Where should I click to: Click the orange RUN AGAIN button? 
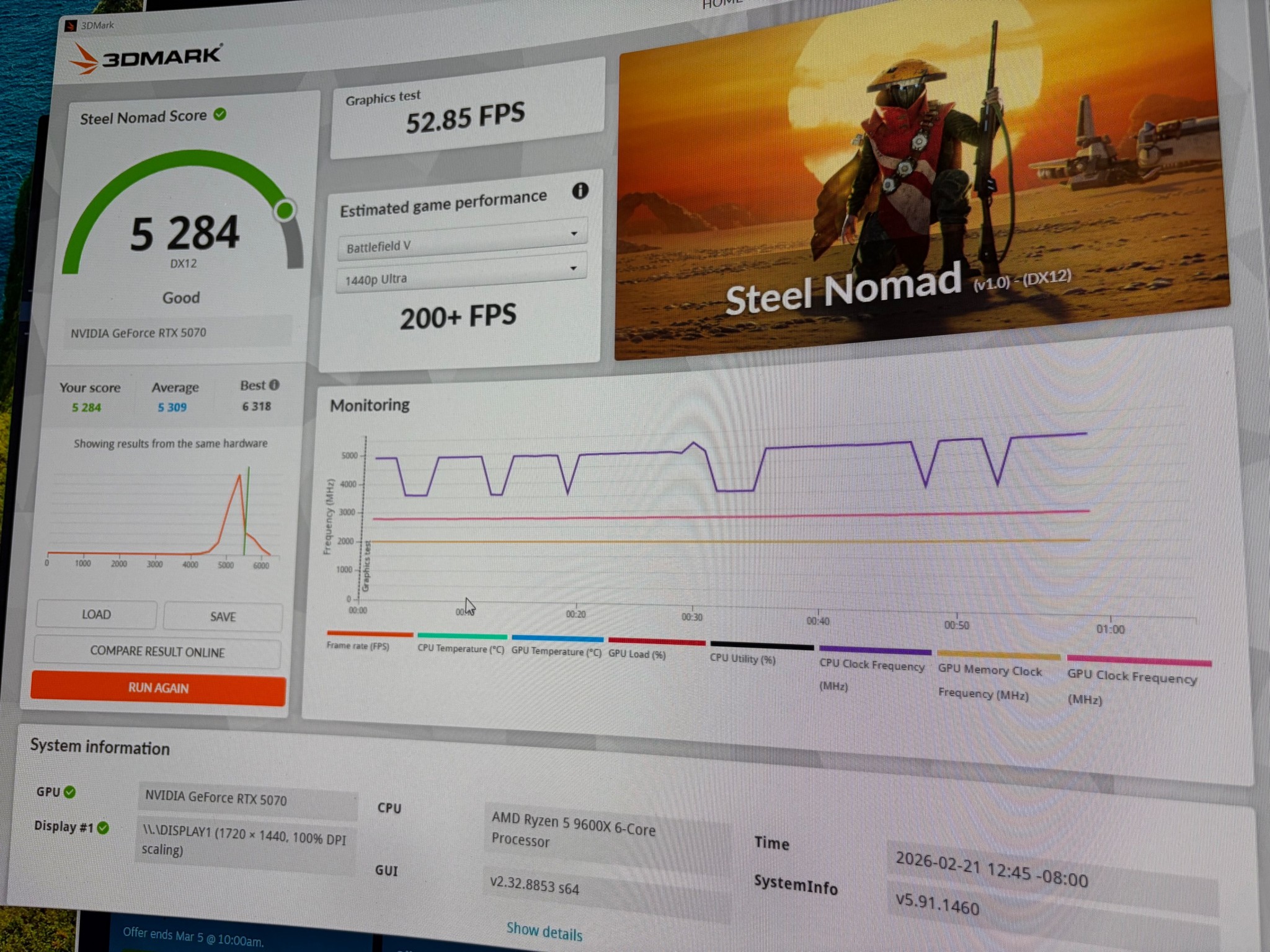158,688
